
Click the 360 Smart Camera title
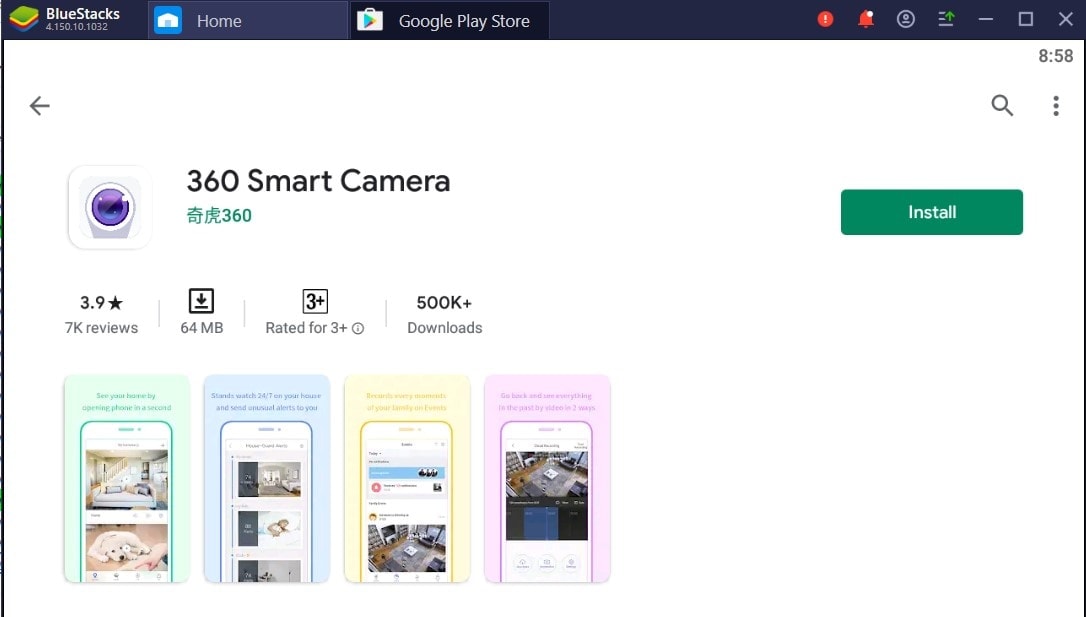click(x=318, y=181)
